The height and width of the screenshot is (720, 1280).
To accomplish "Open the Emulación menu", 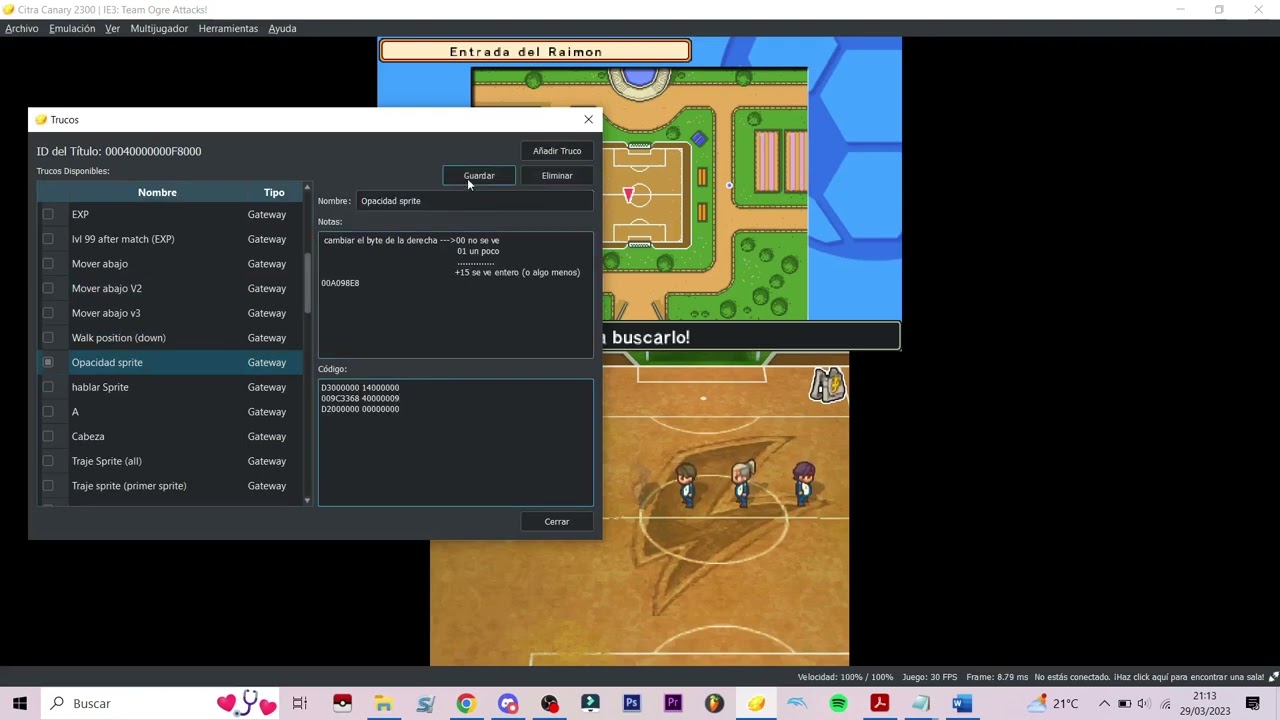I will [72, 28].
